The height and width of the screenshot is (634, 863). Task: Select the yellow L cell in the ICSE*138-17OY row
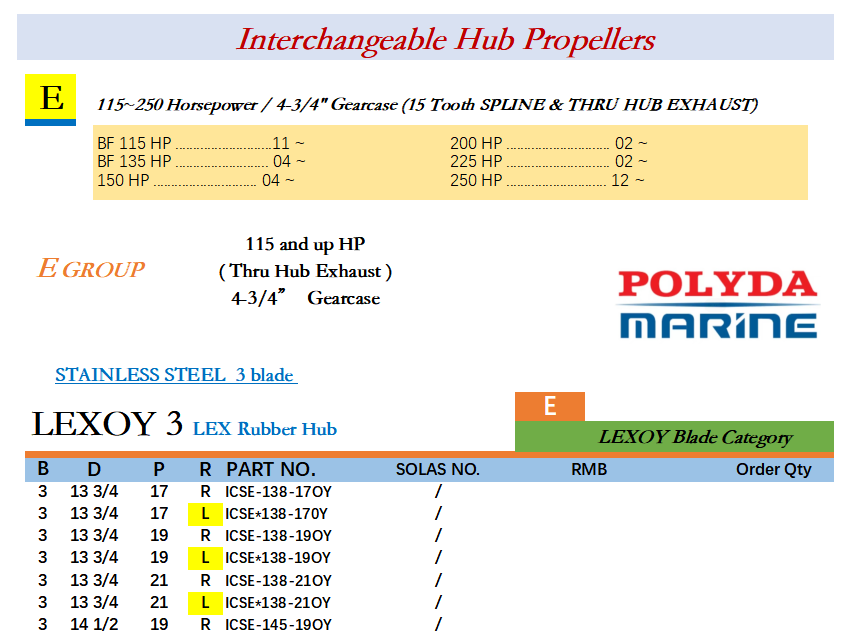coord(205,513)
